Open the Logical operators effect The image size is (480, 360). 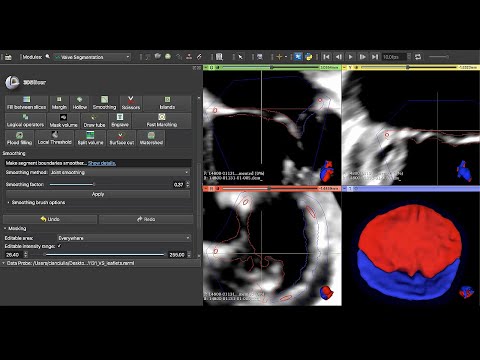(x=25, y=121)
